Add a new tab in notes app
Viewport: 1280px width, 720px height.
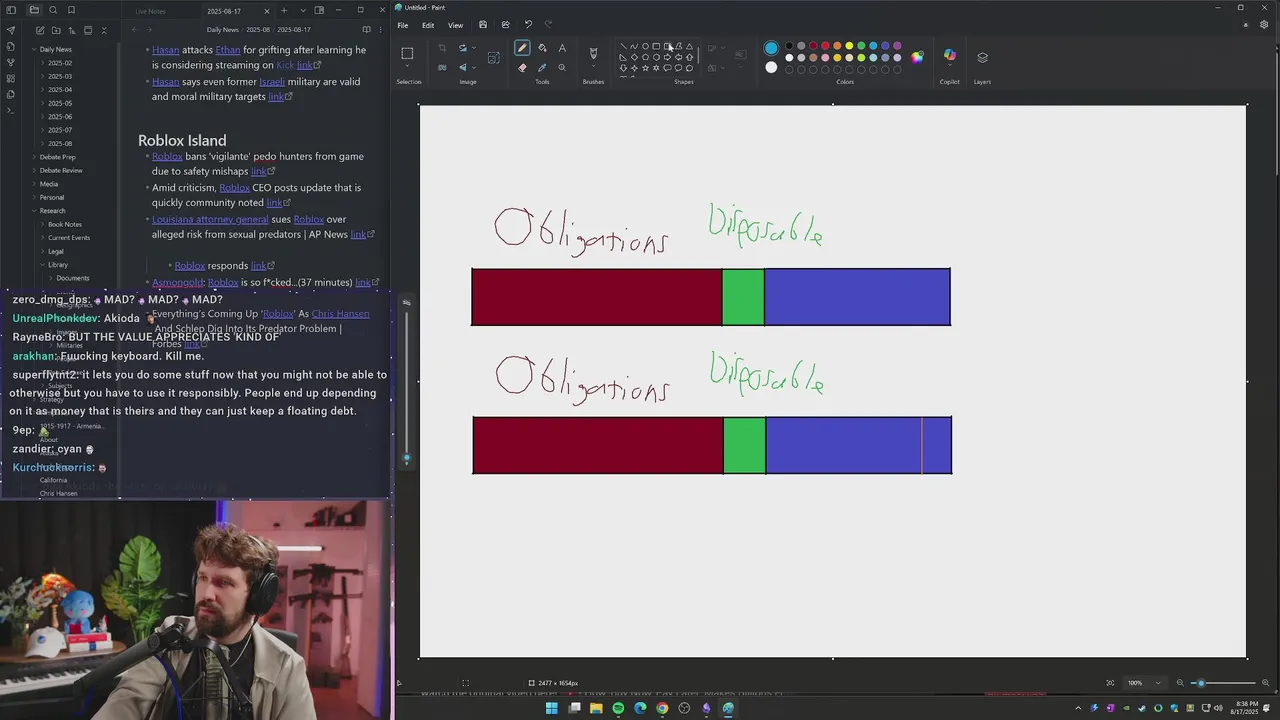[x=282, y=10]
